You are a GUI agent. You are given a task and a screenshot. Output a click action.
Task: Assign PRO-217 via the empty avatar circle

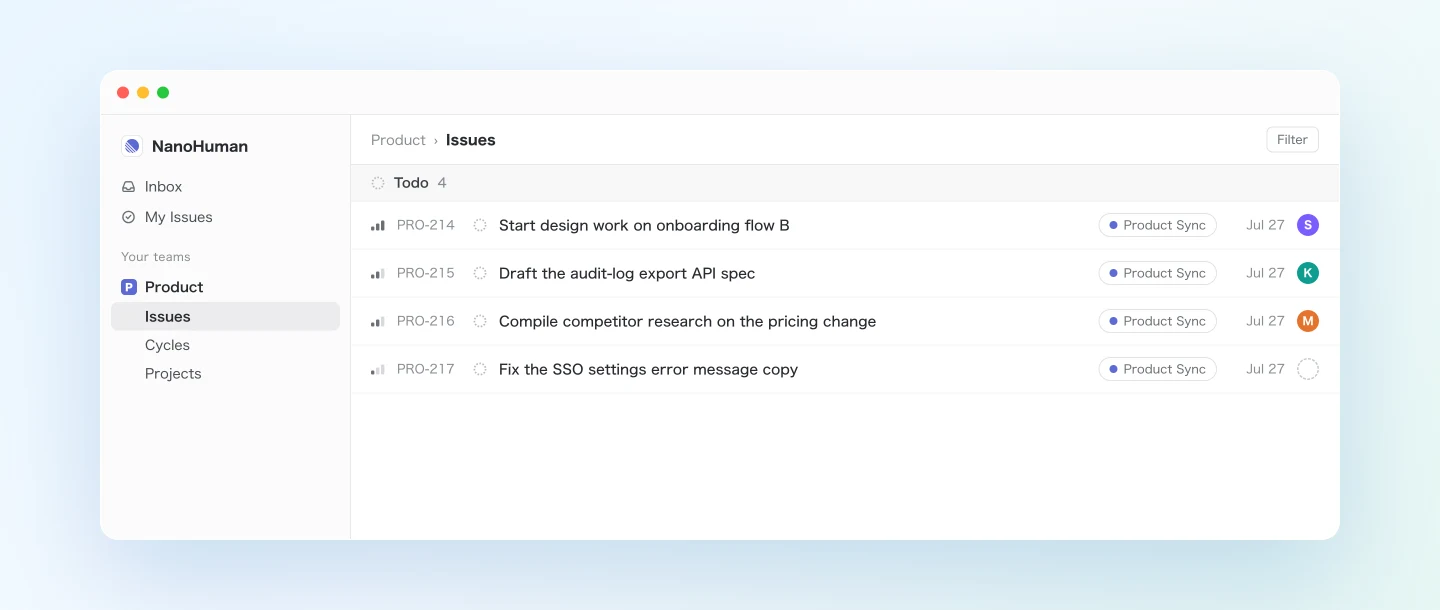pos(1308,369)
